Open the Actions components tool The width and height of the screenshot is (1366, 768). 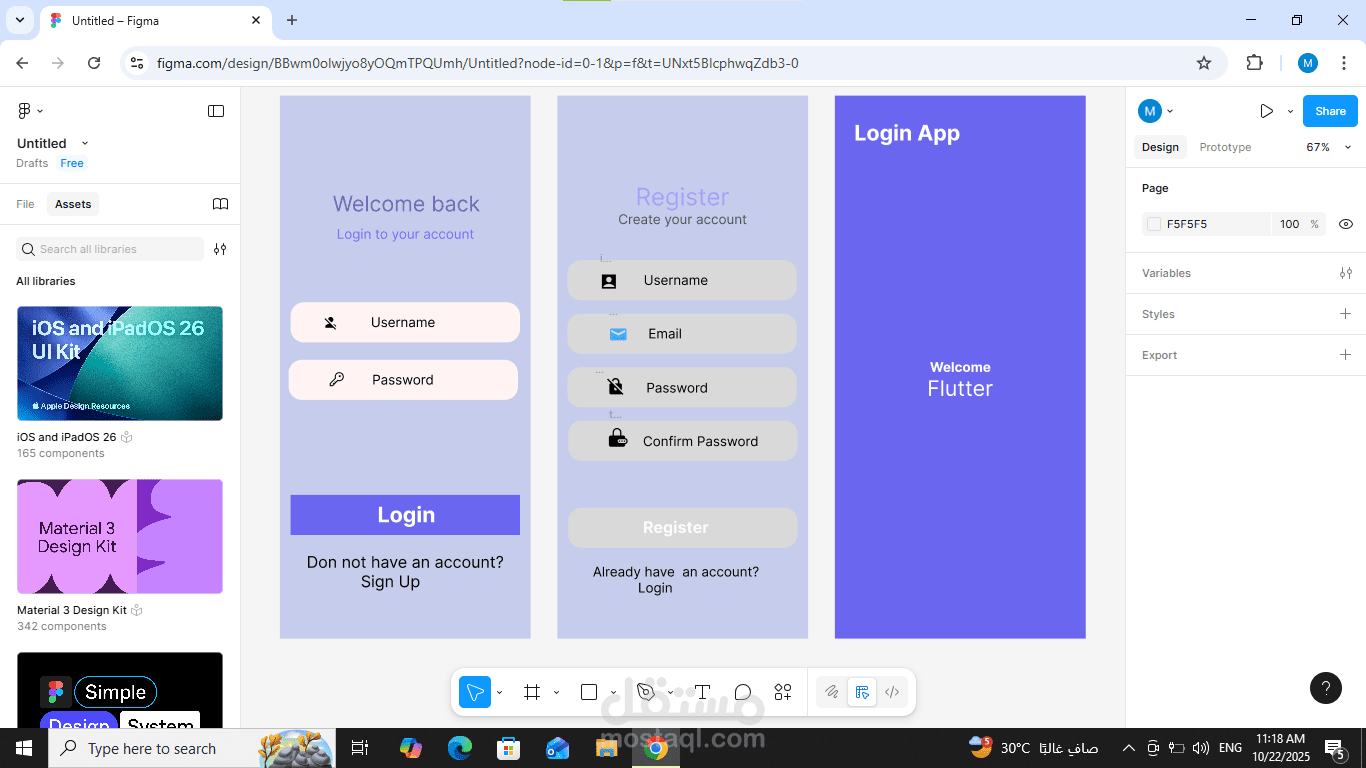(x=783, y=692)
